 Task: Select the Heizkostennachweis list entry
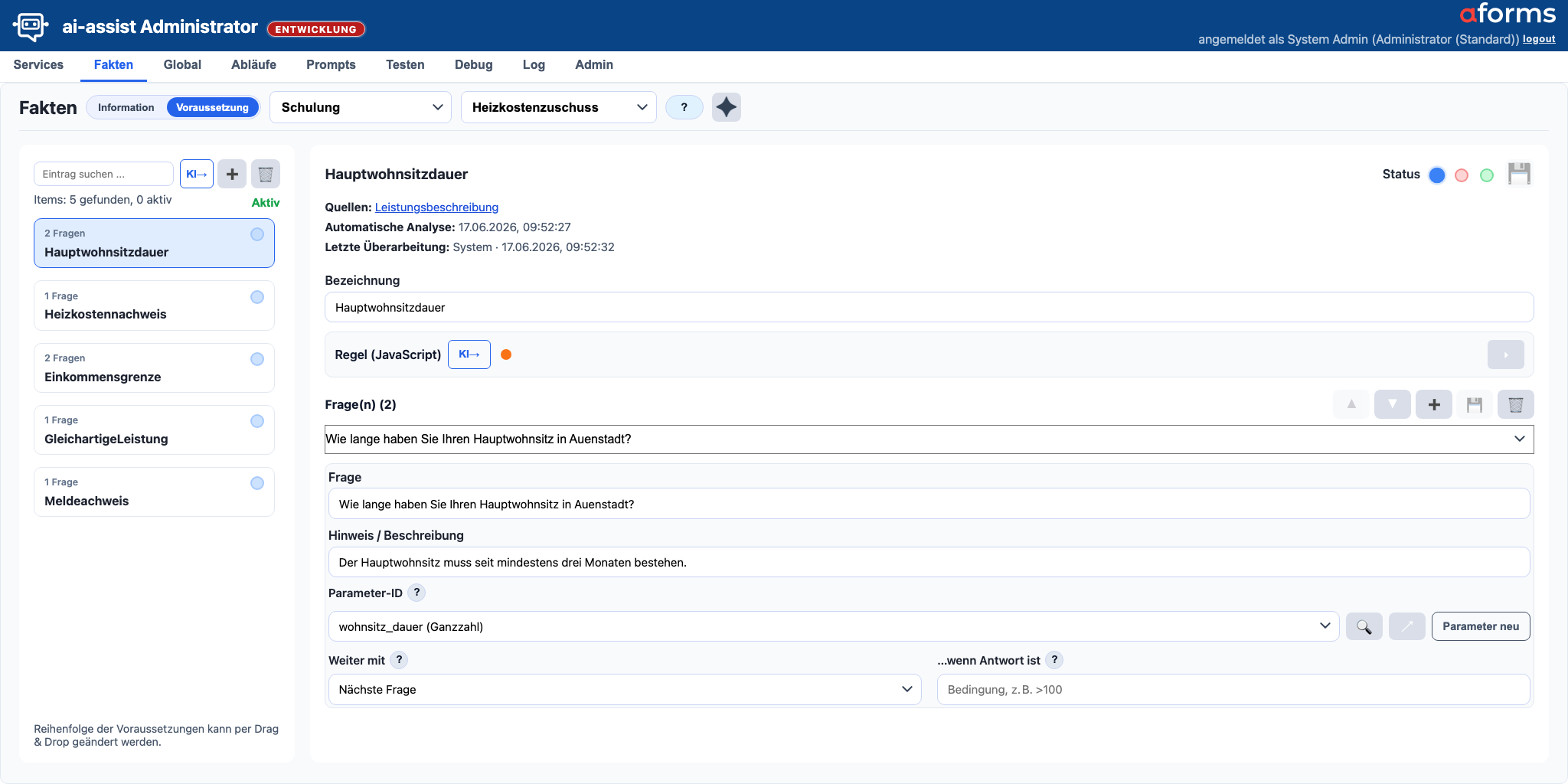click(x=154, y=305)
